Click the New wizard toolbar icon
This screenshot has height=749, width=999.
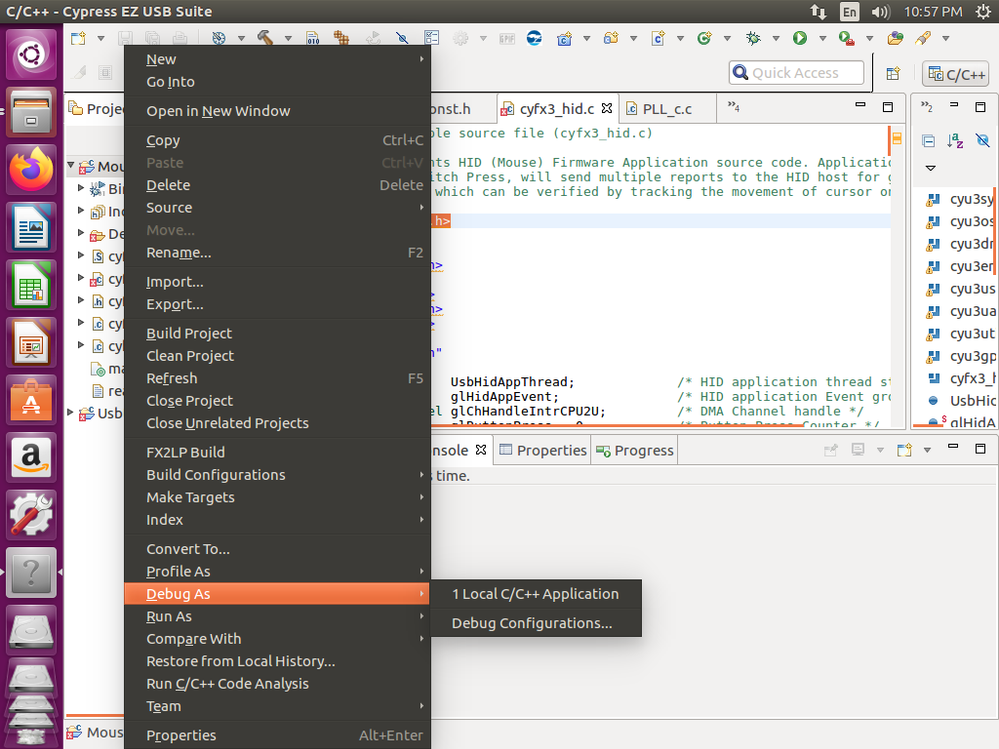tap(78, 38)
